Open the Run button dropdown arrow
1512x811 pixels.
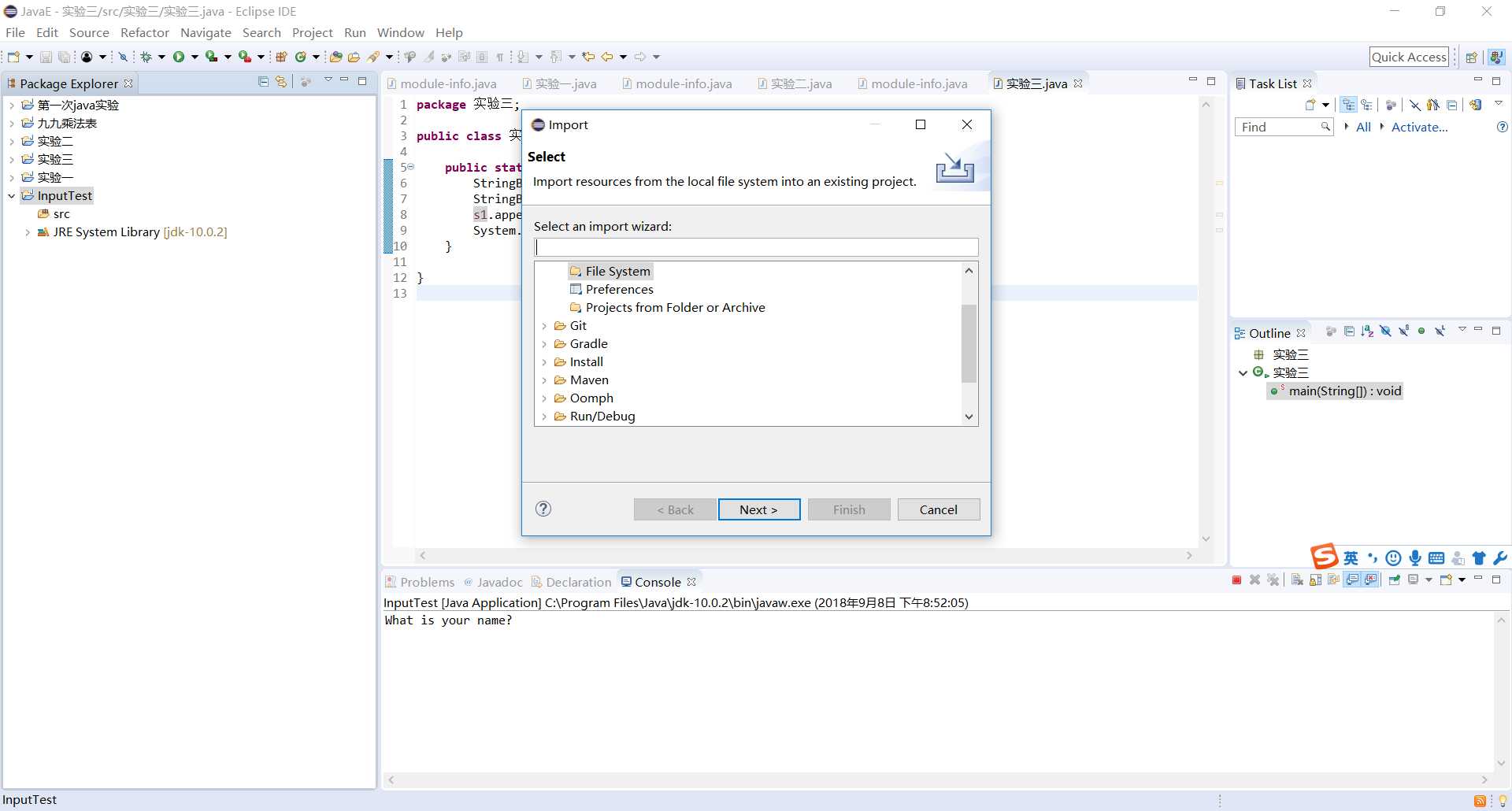coord(195,57)
